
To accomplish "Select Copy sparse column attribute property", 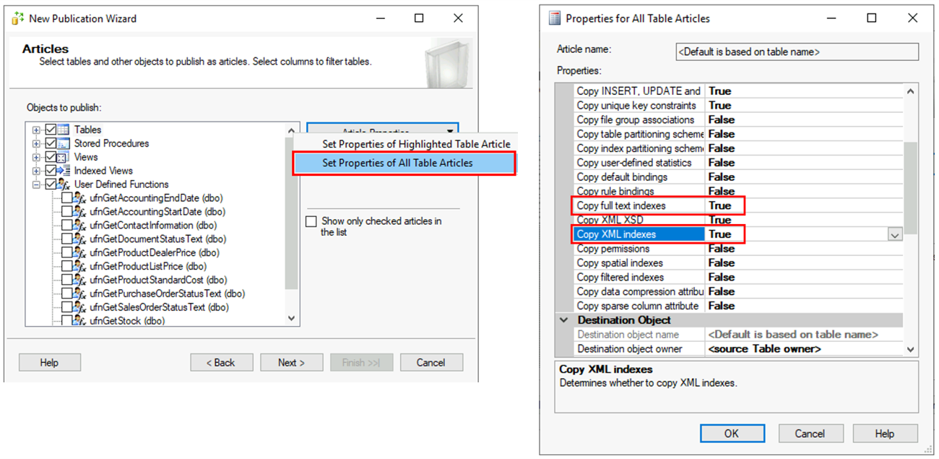I will pos(739,306).
